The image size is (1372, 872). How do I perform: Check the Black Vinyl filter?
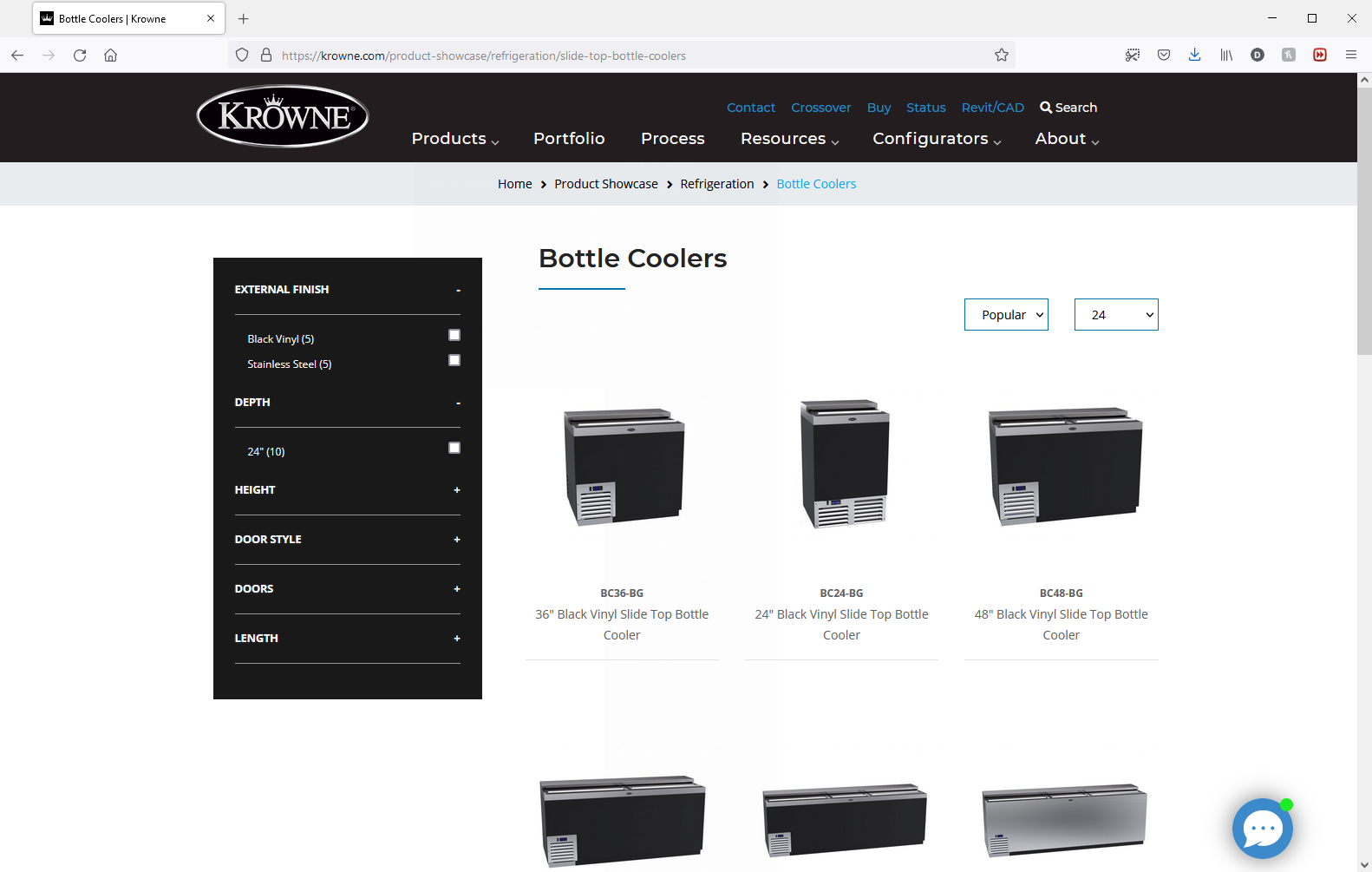454,335
